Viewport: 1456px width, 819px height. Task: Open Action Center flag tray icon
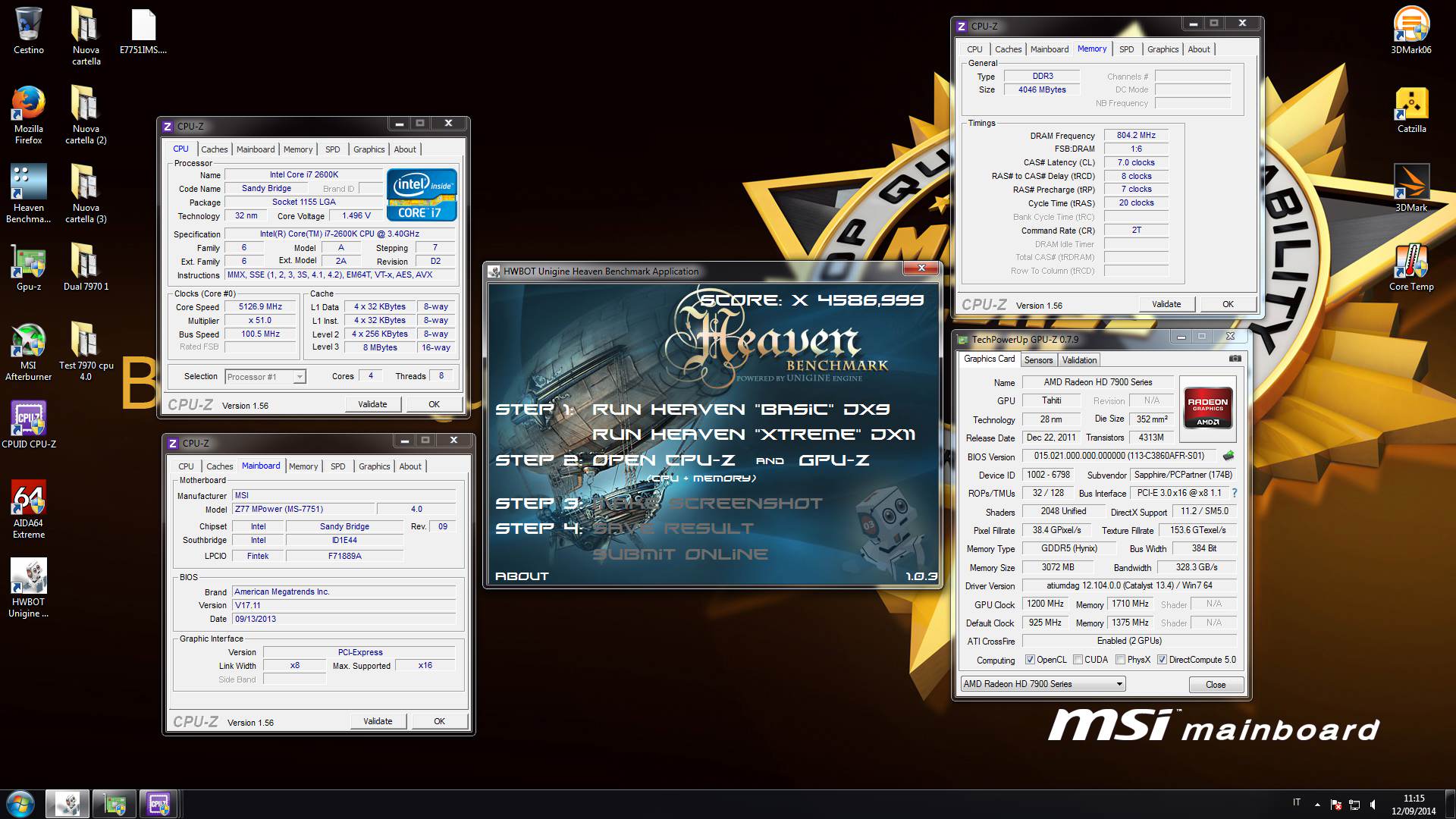tap(1335, 805)
